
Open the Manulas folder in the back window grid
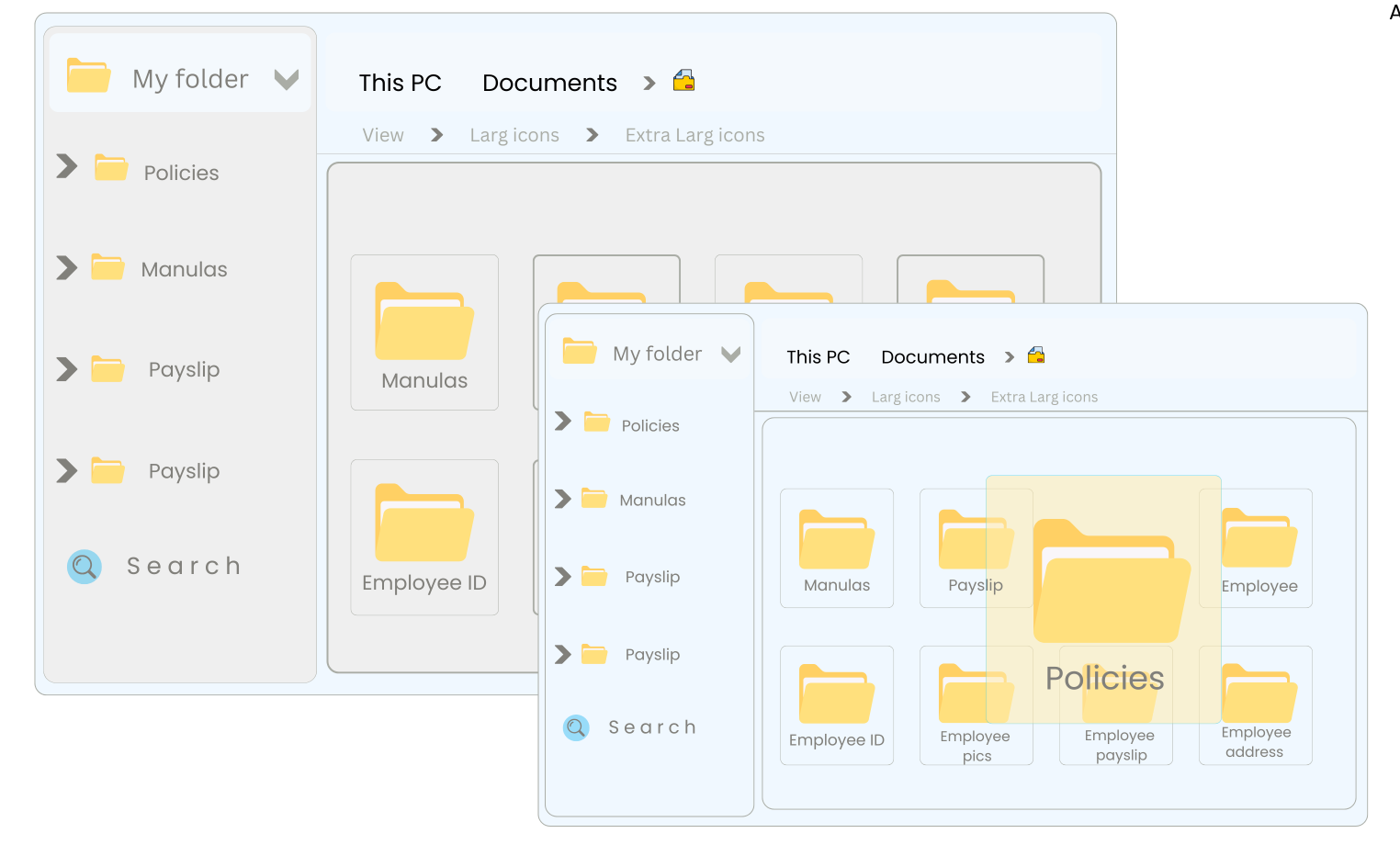424,332
